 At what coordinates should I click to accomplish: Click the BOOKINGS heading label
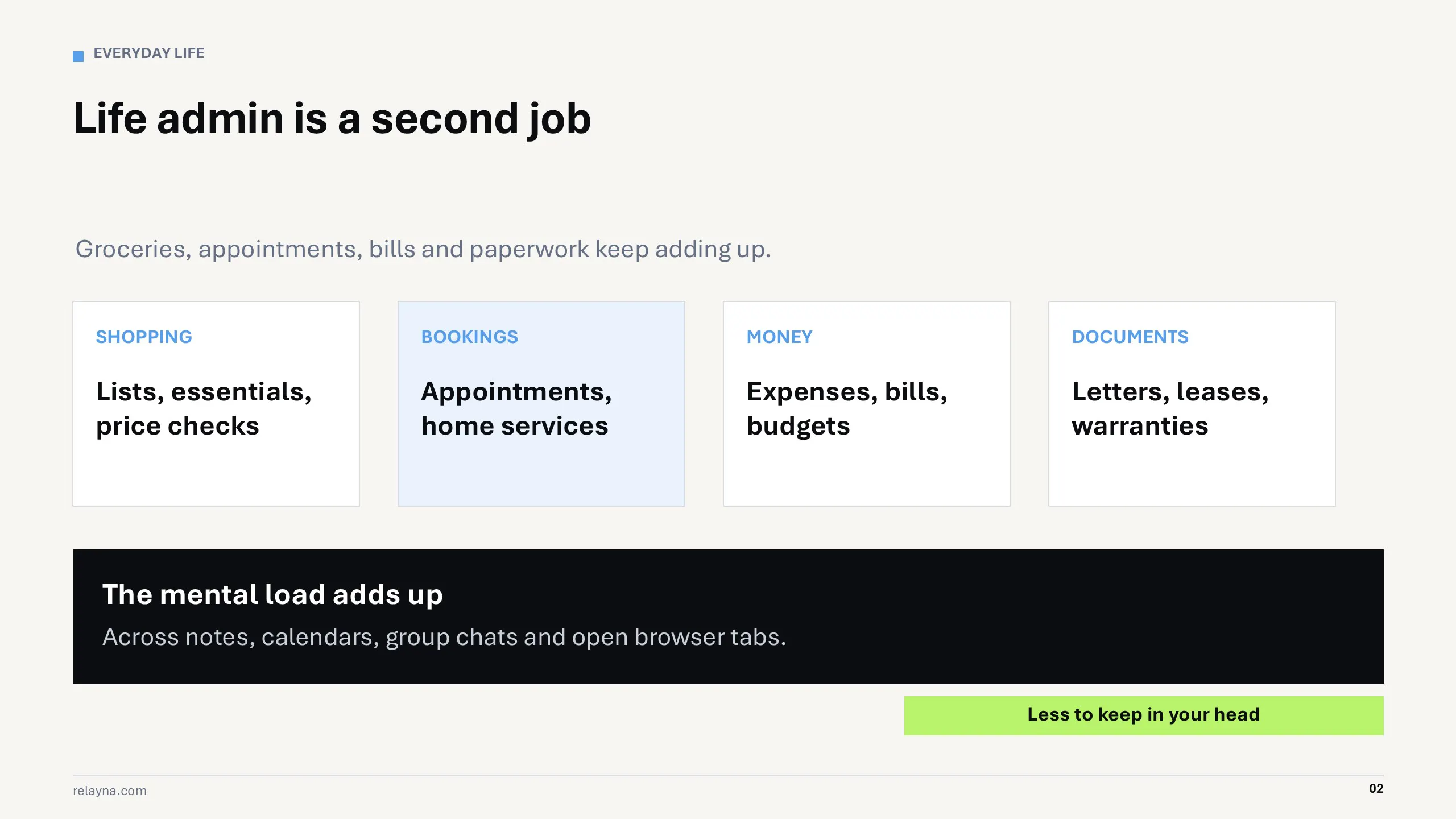click(470, 337)
